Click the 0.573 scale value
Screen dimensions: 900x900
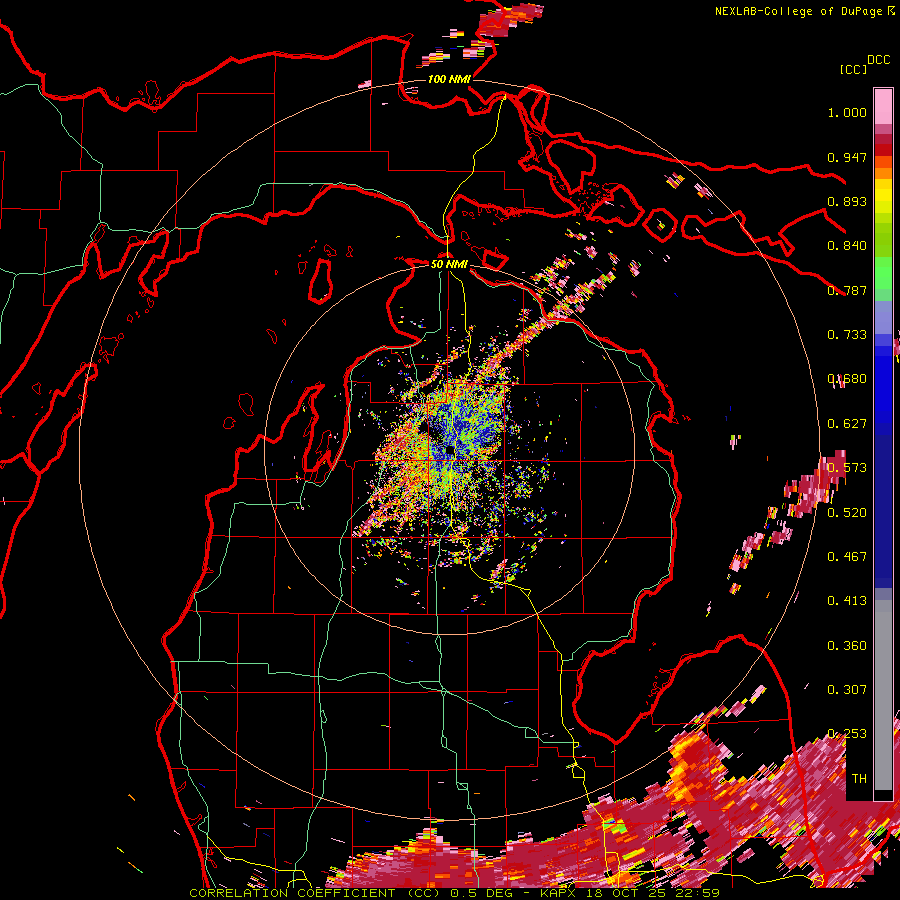(847, 468)
